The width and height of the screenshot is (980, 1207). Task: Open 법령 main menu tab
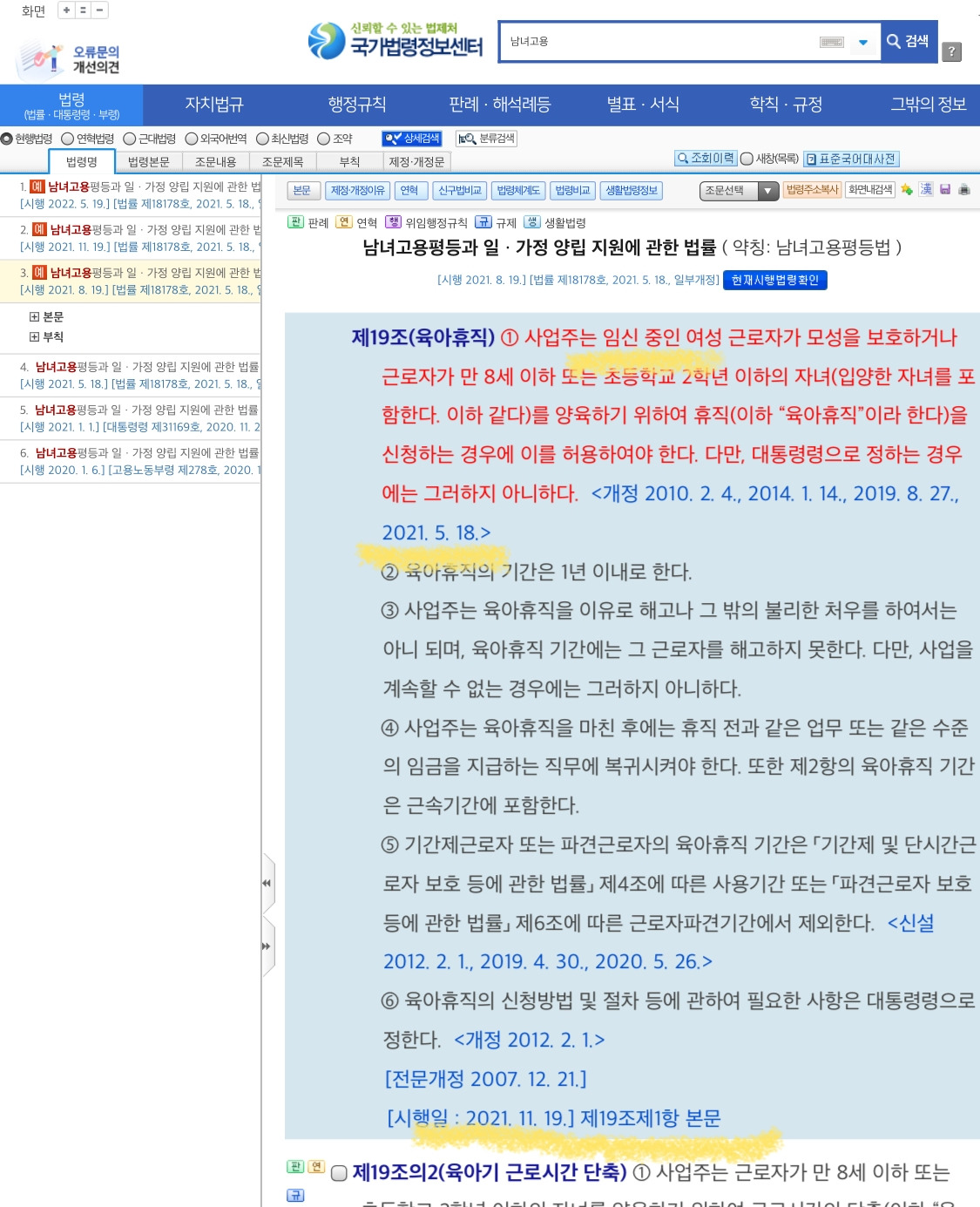[71, 105]
